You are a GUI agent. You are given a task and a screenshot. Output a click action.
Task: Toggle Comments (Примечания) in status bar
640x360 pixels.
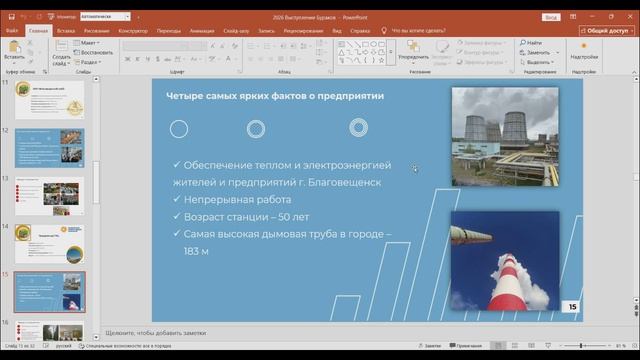click(466, 346)
